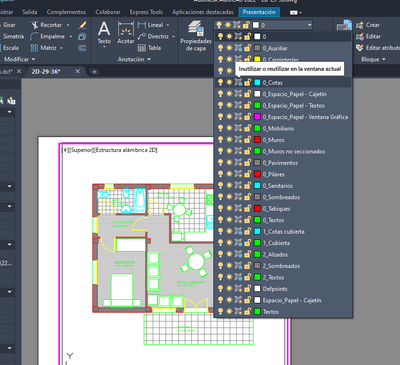Click sun freeze icon of Defpoints layer

229,289
